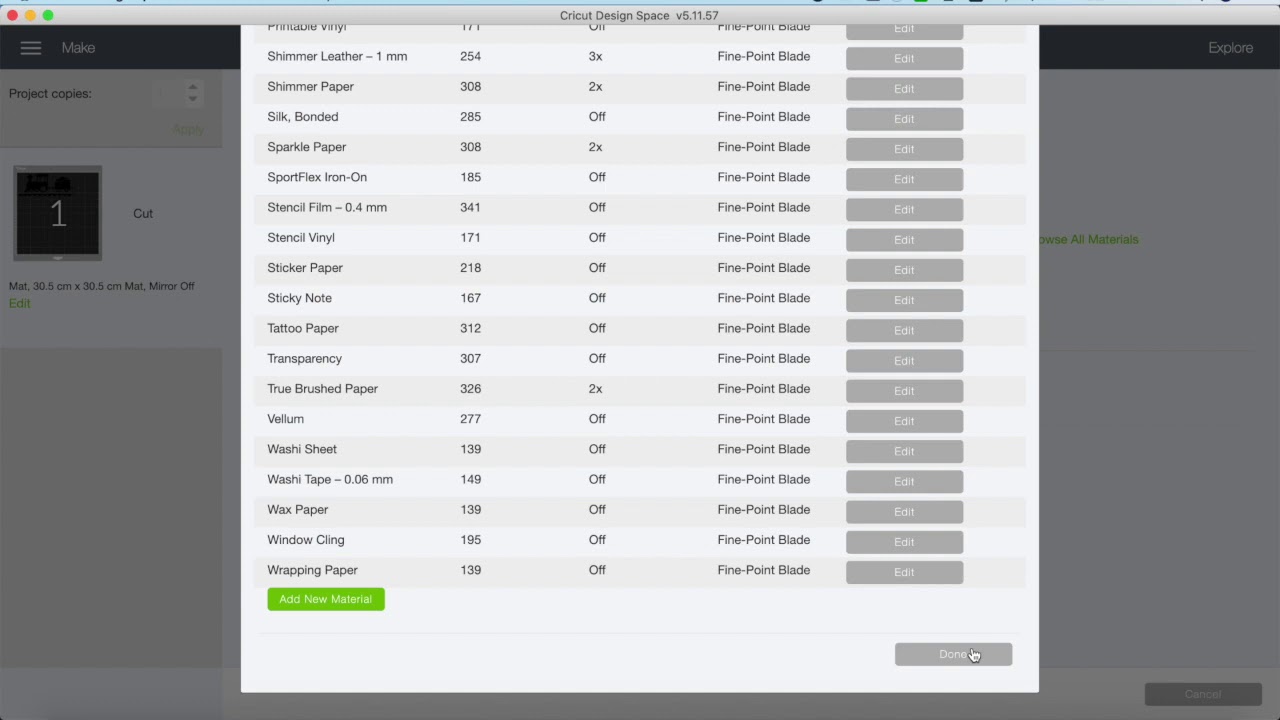Viewport: 1280px width, 720px height.
Task: Click Edit for SportFlex Iron-On
Action: coord(904,179)
